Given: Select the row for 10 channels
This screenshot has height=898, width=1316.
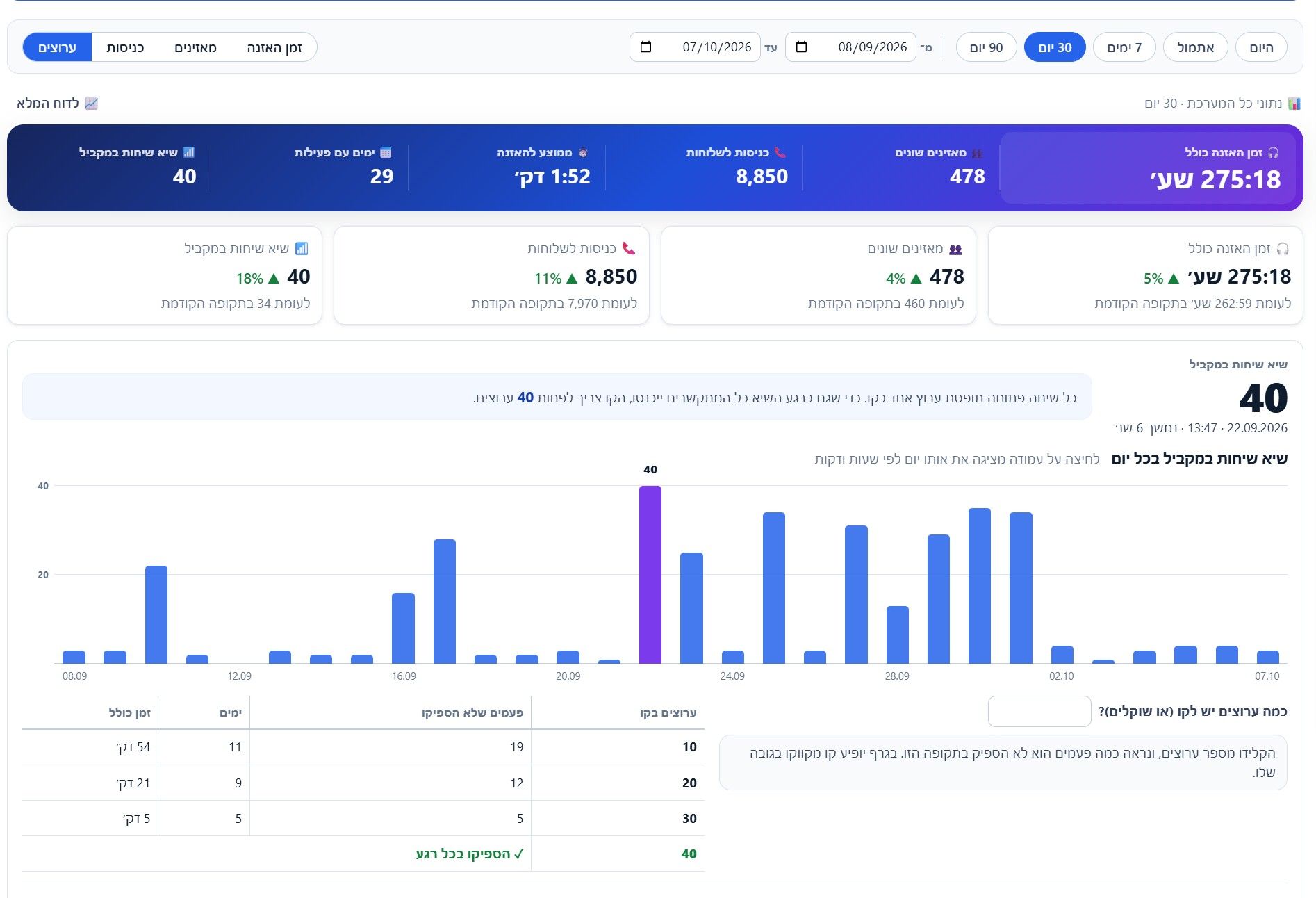Looking at the screenshot, I should tap(363, 747).
